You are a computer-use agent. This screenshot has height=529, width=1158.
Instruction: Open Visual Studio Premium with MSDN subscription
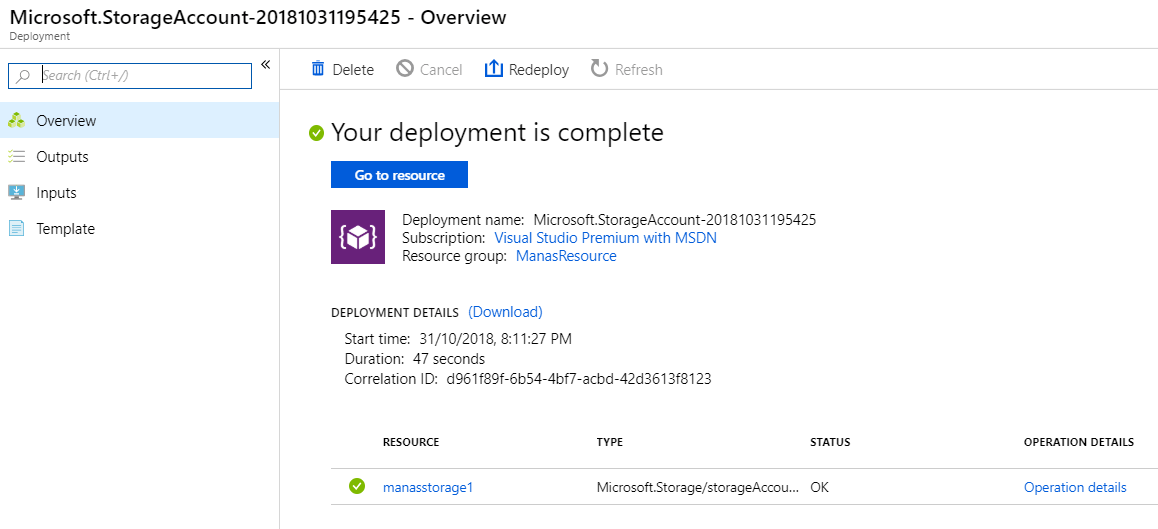point(605,238)
